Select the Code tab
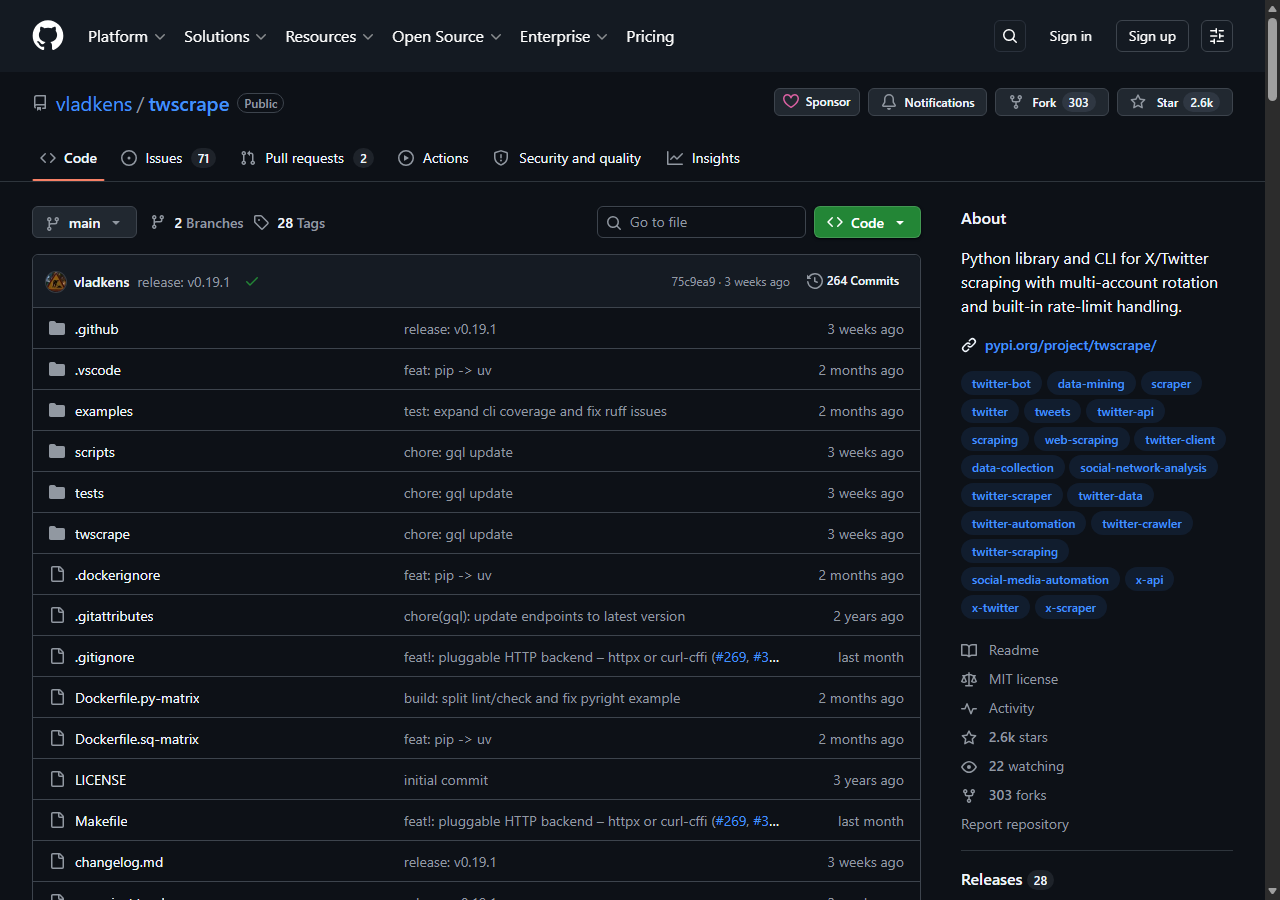 68,158
